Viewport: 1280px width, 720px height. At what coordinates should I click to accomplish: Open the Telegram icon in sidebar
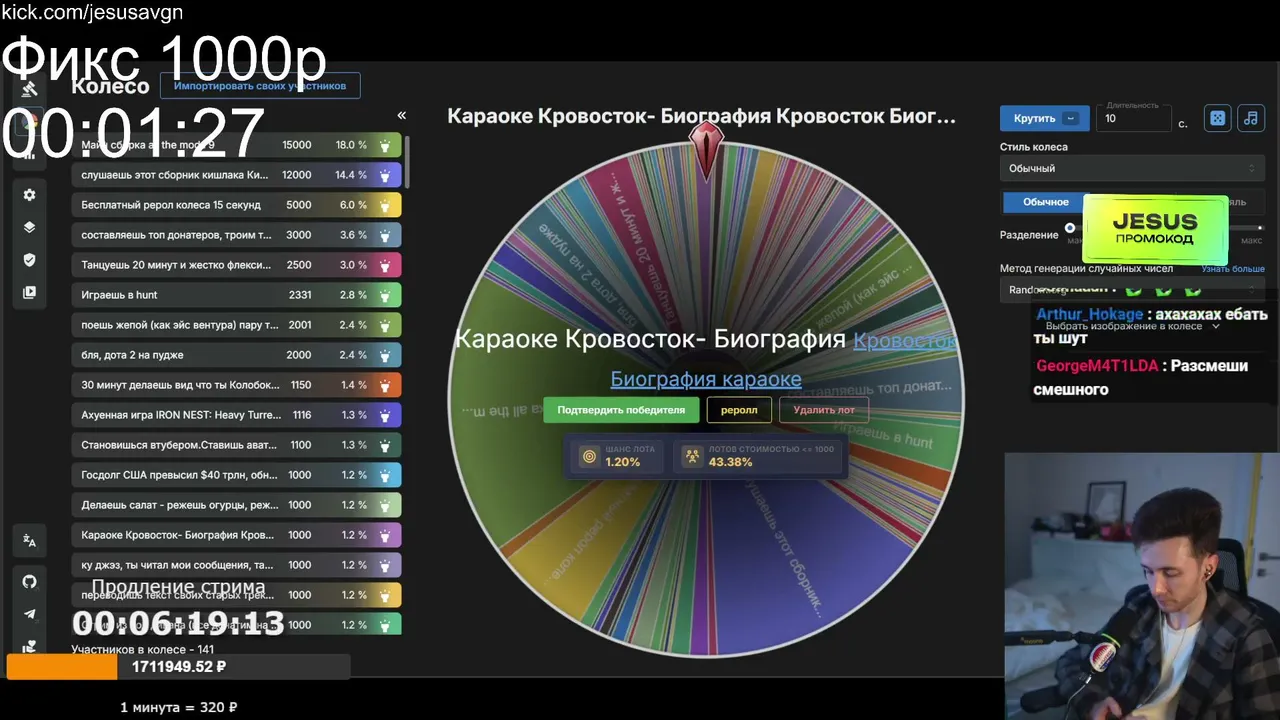30,614
